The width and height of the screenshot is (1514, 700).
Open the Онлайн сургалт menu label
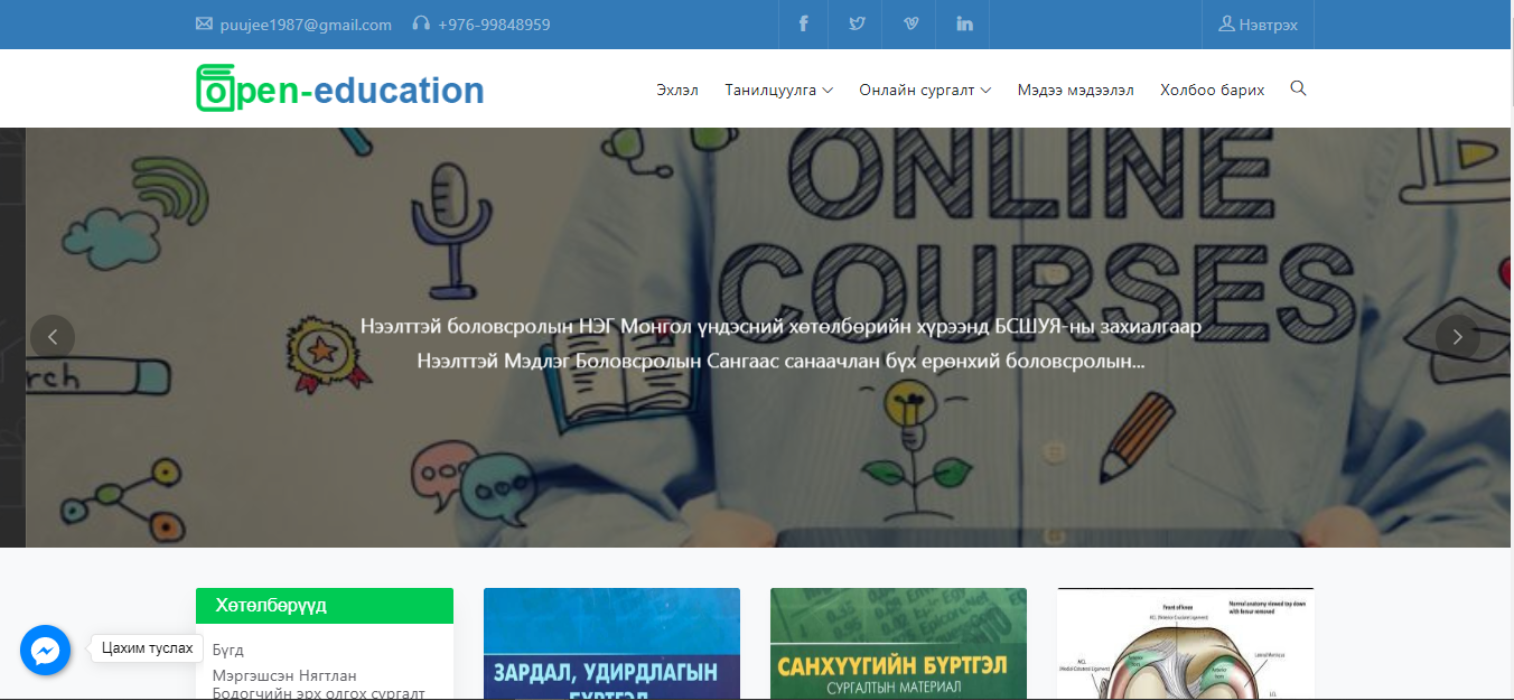coord(917,90)
